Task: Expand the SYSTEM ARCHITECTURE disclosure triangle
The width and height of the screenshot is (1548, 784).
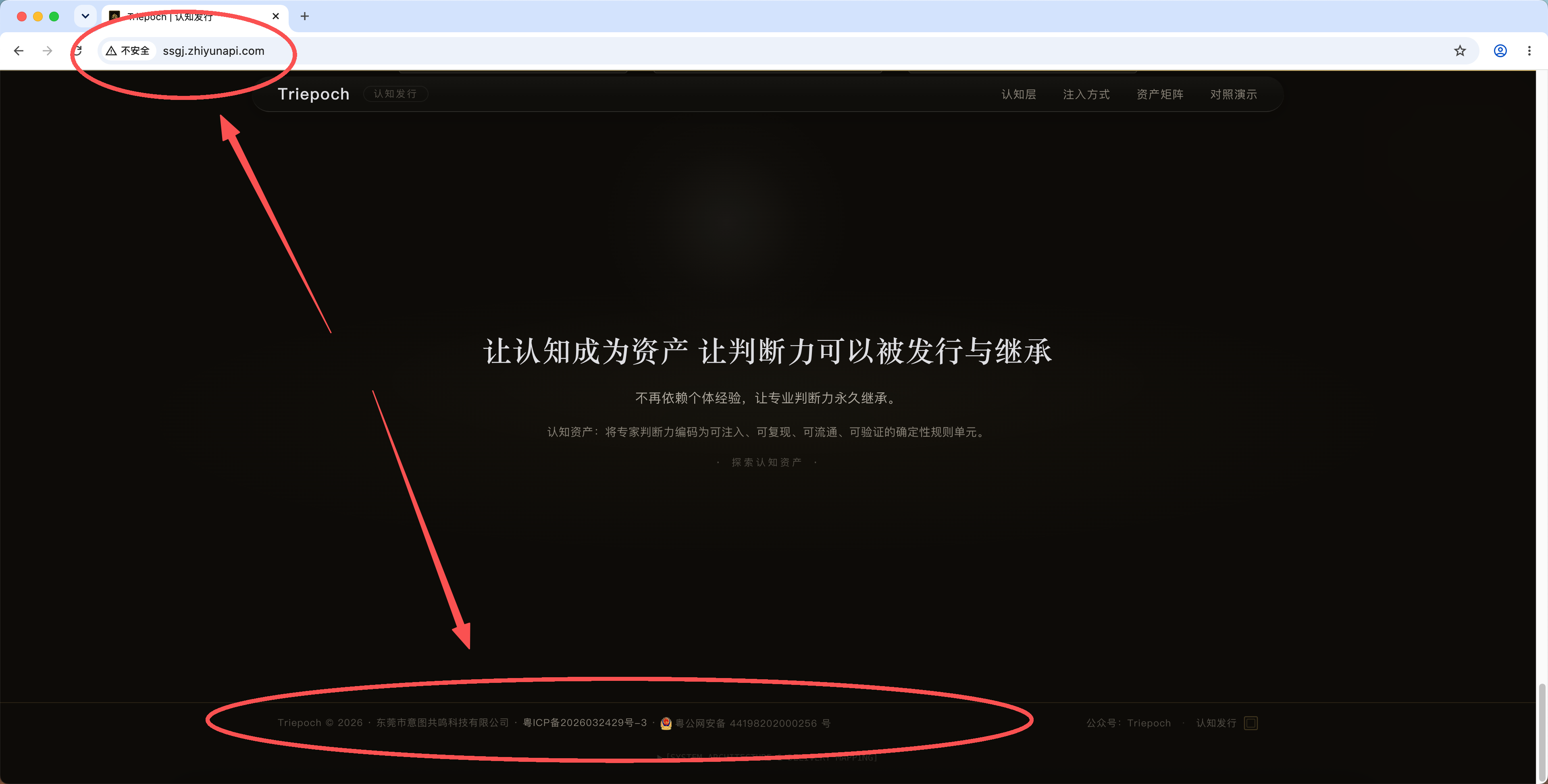Action: pos(660,757)
